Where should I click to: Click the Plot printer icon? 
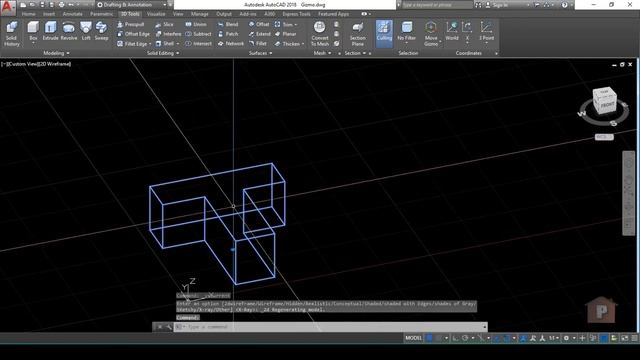coord(61,5)
